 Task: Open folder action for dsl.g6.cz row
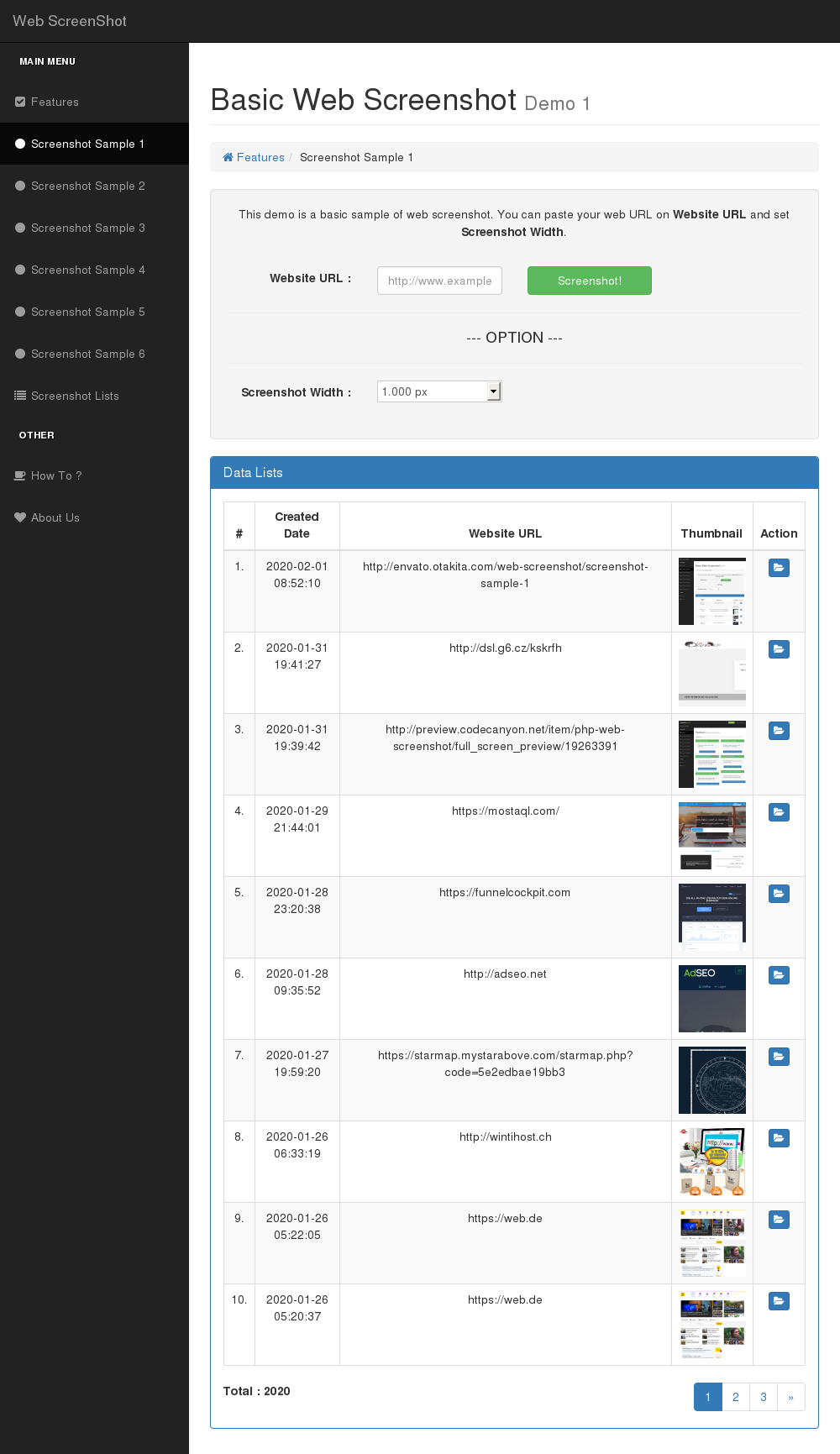(x=779, y=649)
